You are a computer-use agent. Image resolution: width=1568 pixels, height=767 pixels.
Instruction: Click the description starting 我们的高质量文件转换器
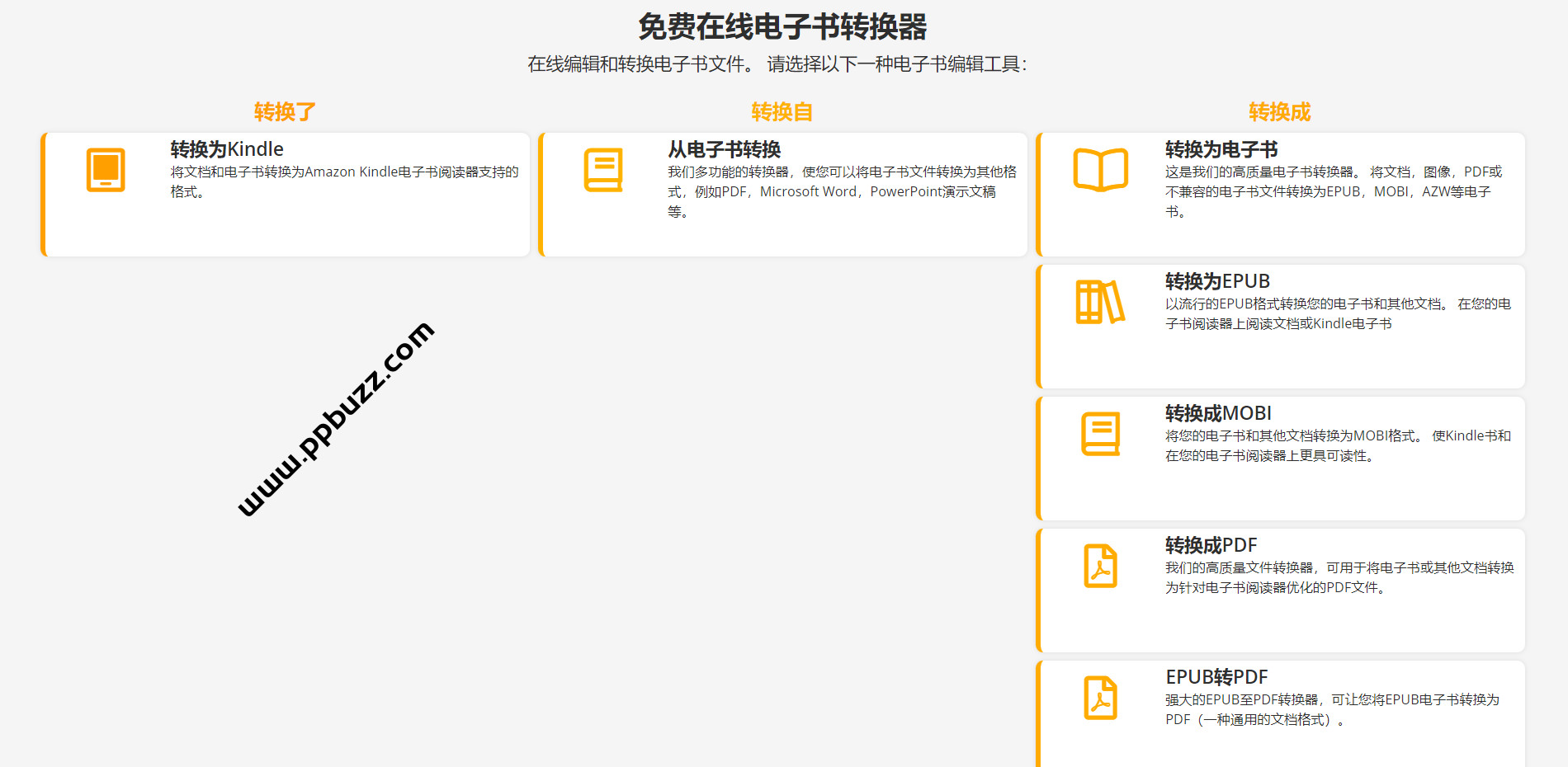[x=1340, y=577]
